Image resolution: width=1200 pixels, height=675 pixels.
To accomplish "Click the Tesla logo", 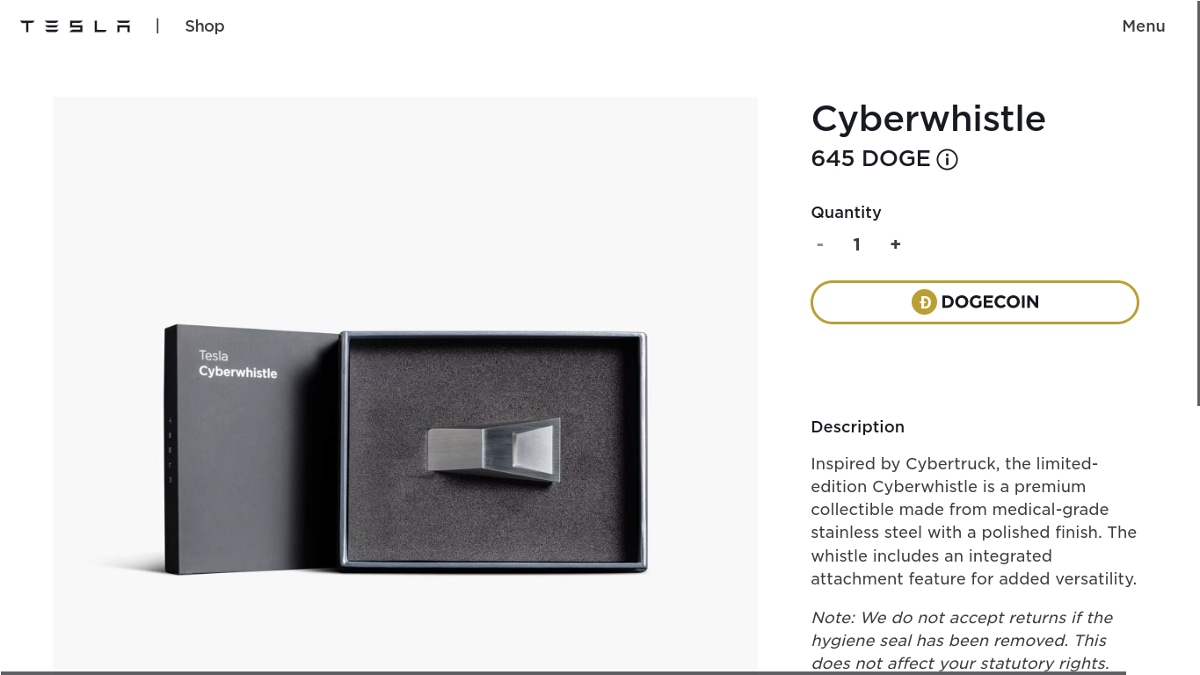I will point(75,26).
